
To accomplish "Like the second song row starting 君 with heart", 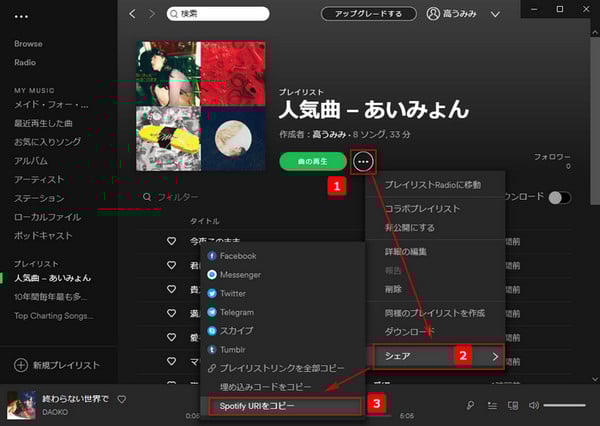I will coord(171,265).
